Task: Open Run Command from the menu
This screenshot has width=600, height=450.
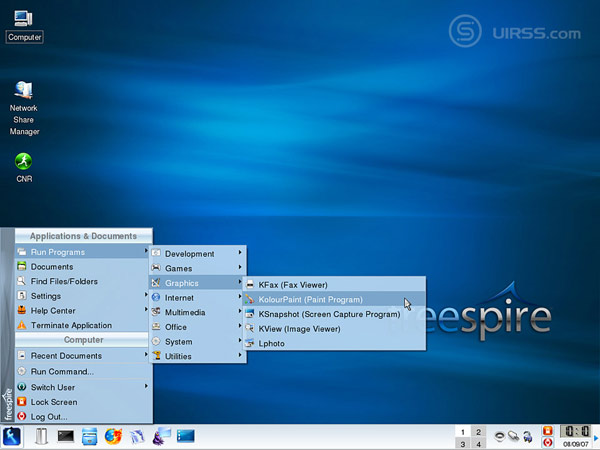Action: pyautogui.click(x=62, y=371)
